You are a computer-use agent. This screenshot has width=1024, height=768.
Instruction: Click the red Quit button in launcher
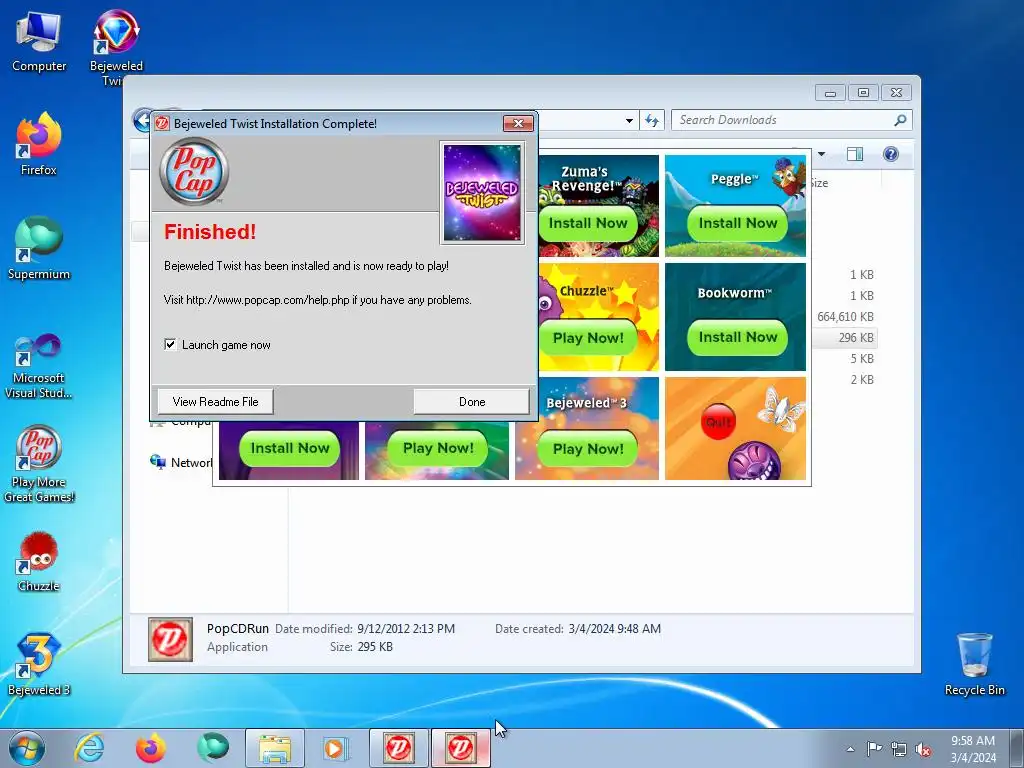718,422
